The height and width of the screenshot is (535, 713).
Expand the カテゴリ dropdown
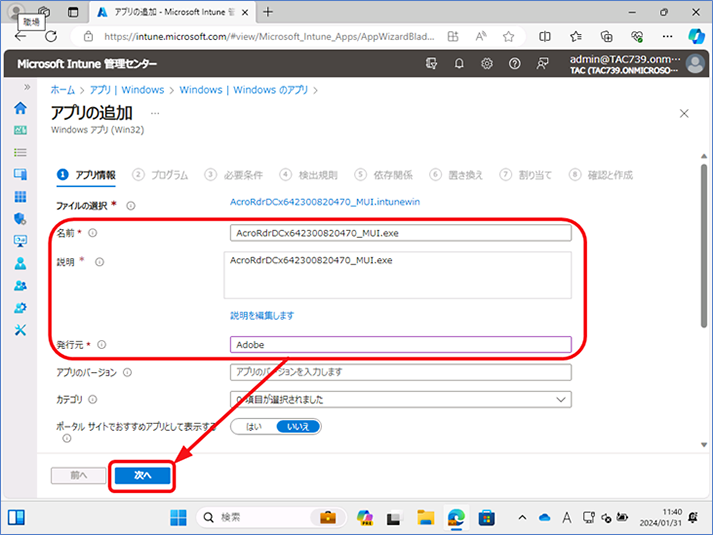(401, 400)
